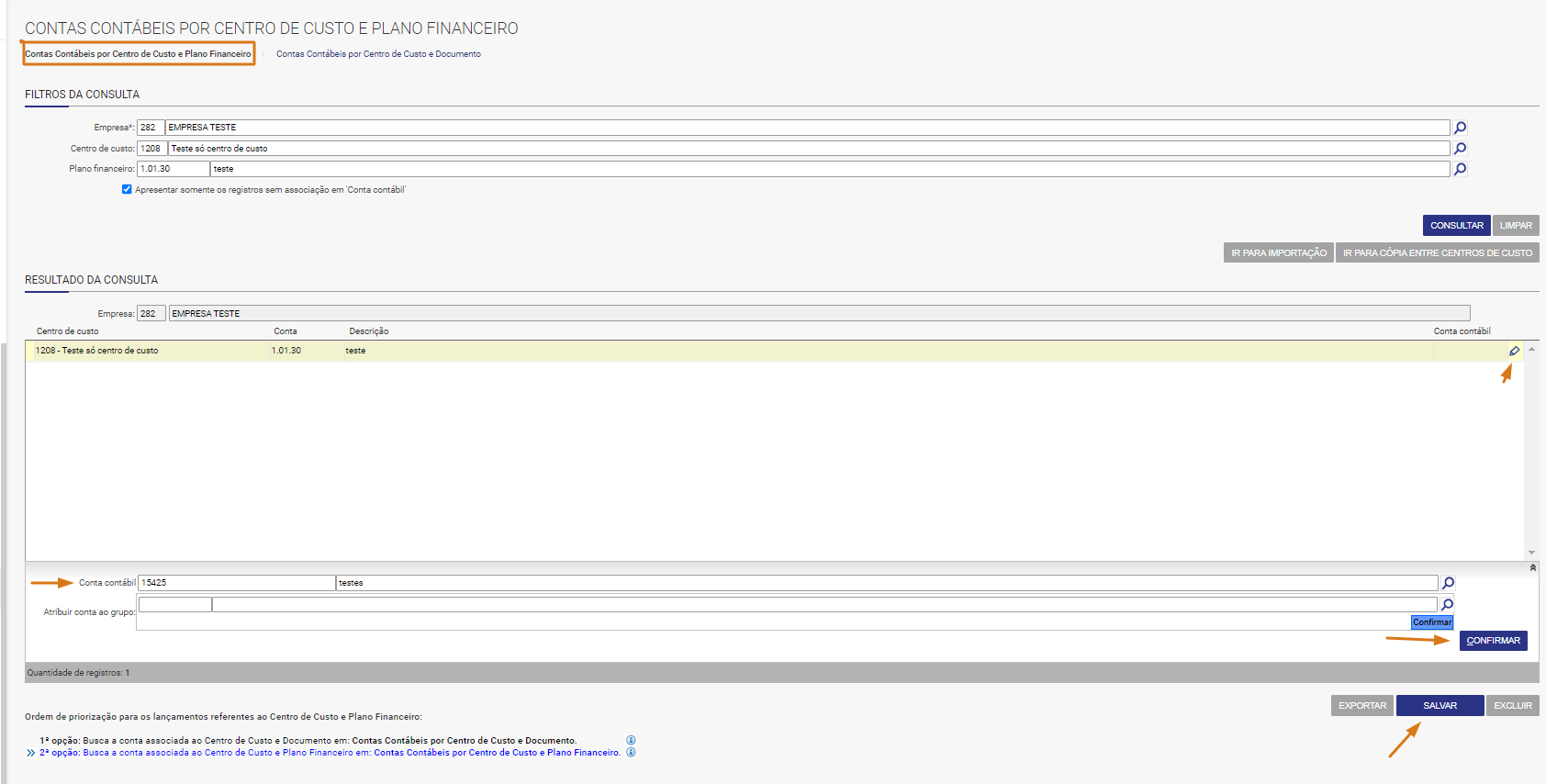Click the EXCLUIR button
1546x784 pixels.
[1513, 706]
